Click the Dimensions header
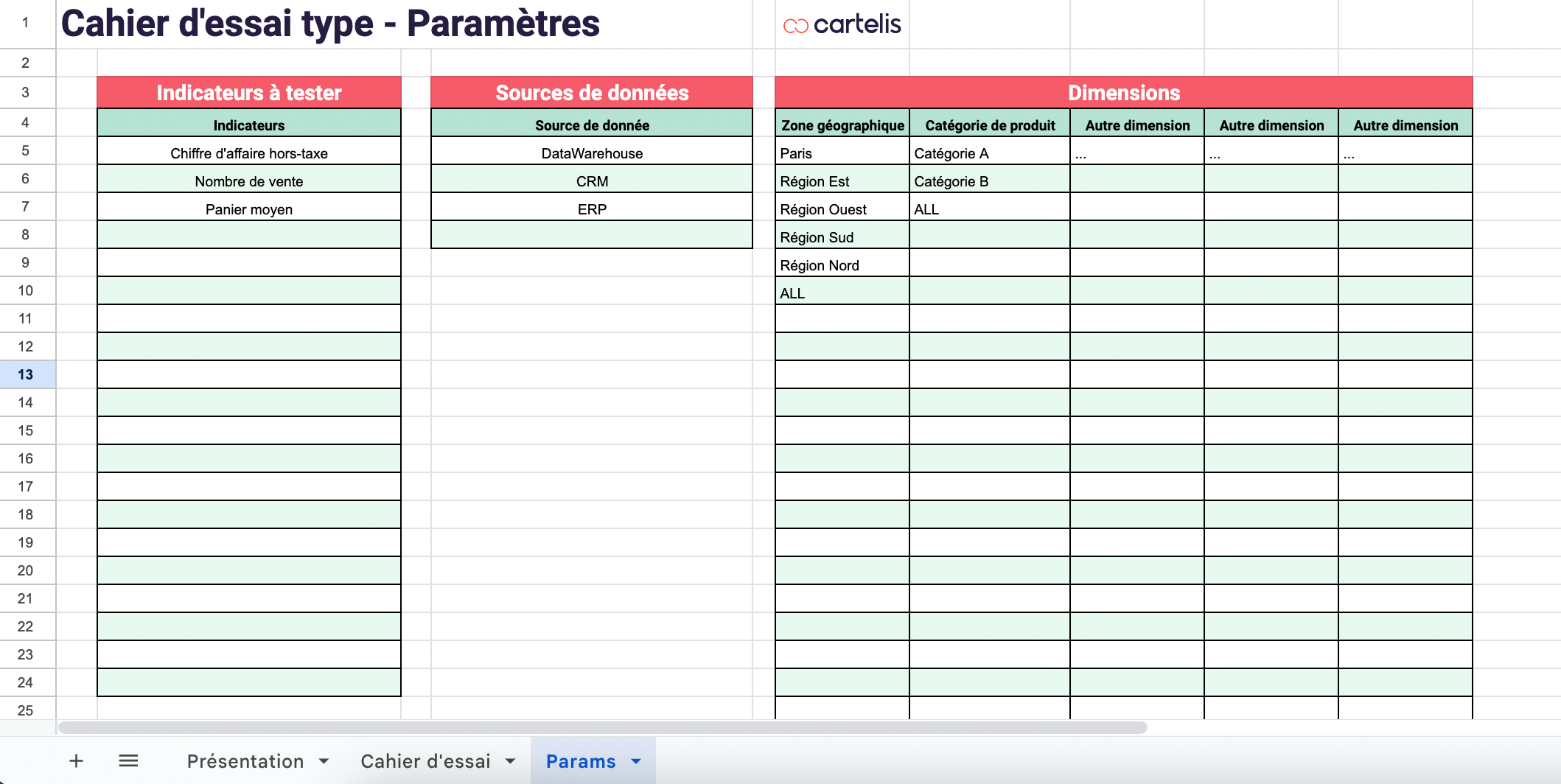Screen dimensions: 1561x784 (1124, 93)
